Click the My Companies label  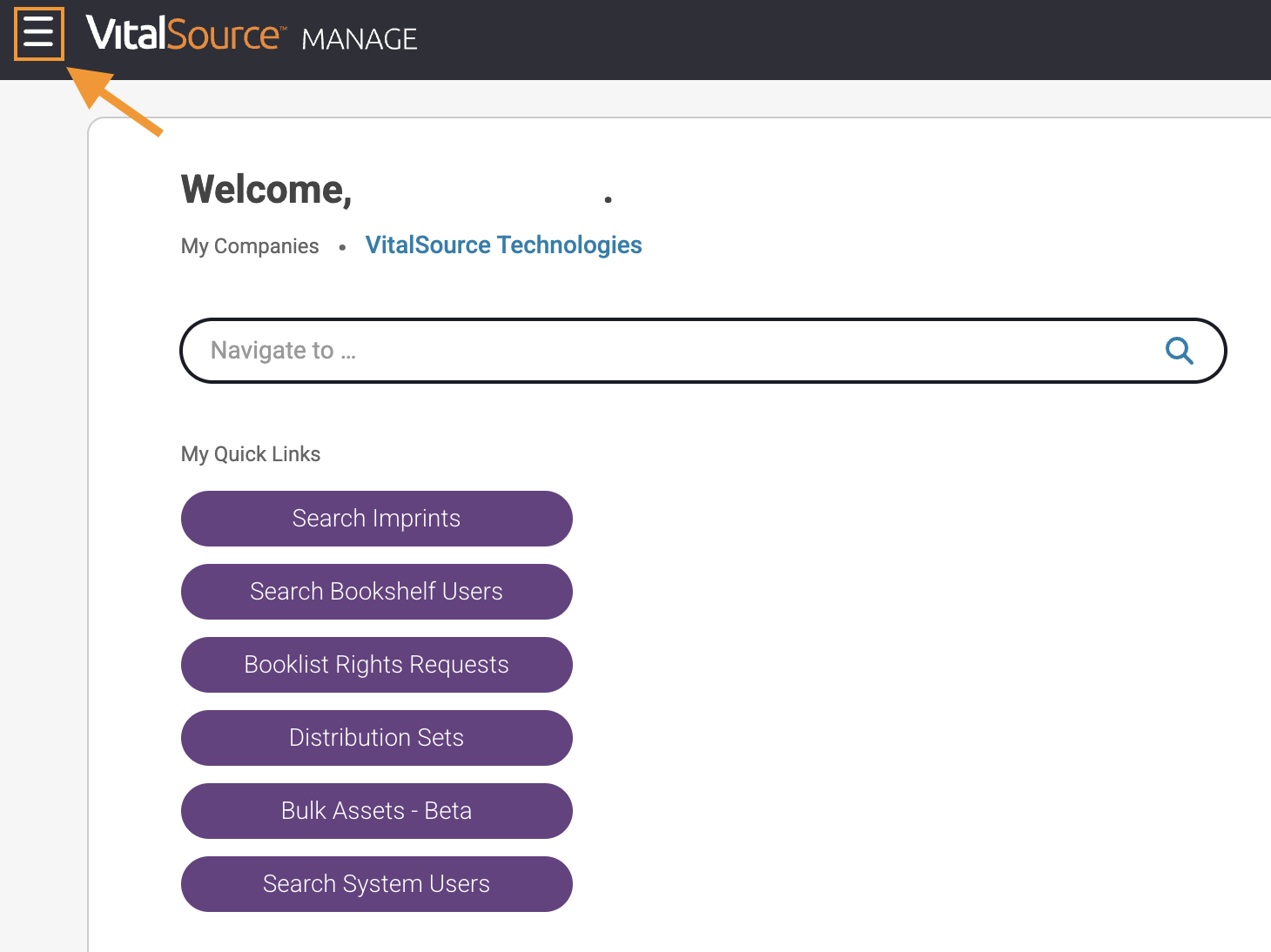(x=250, y=246)
